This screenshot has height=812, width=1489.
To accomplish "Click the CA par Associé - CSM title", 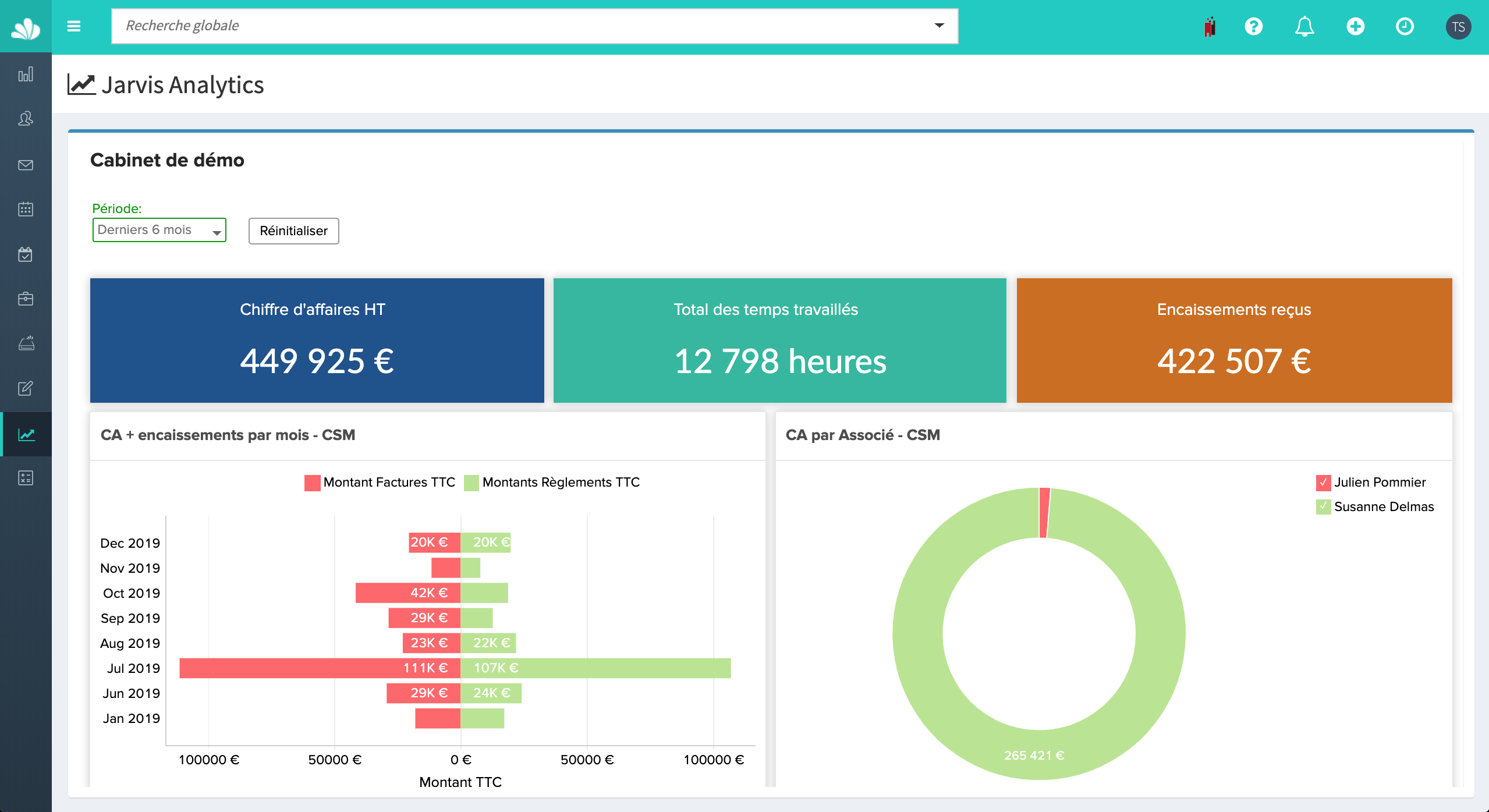I will coord(863,435).
